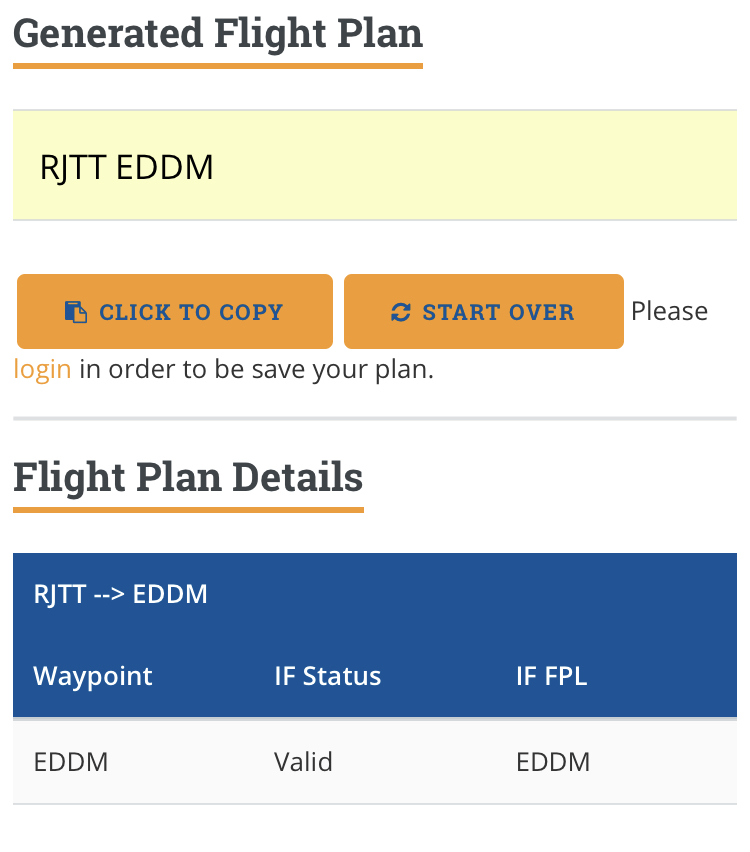
Task: Click the copy icon on the orange button
Action: pyautogui.click(x=75, y=312)
